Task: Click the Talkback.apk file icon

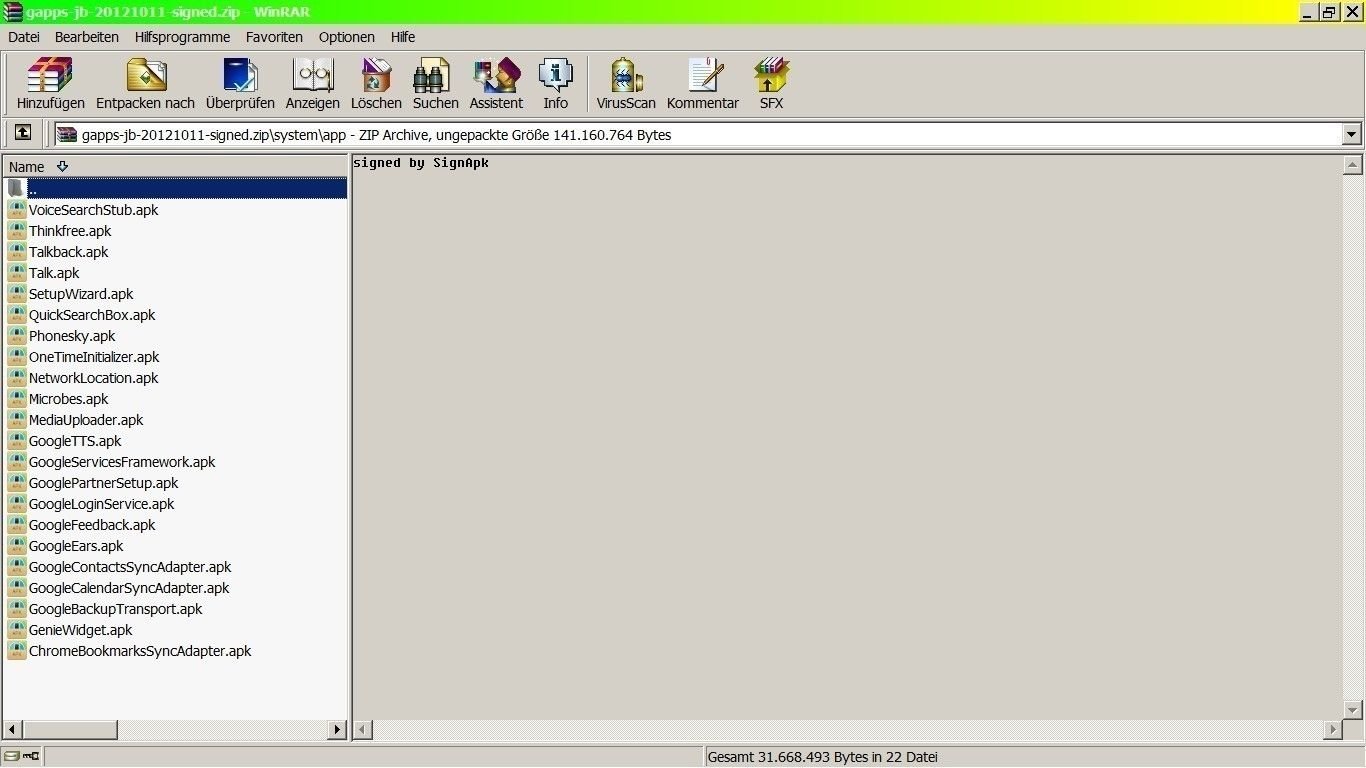Action: [17, 252]
